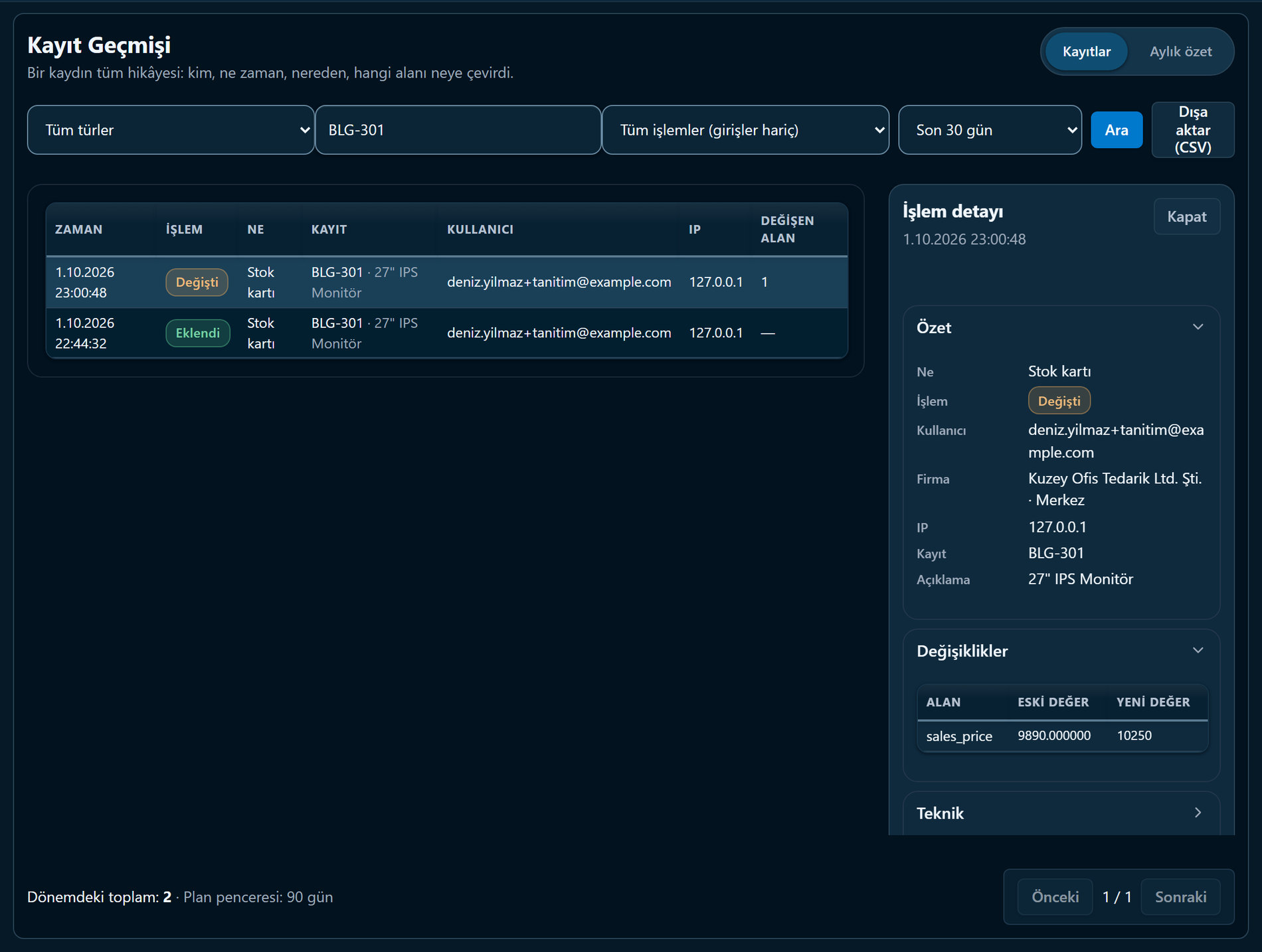
Task: Click the IP column header
Action: (695, 229)
